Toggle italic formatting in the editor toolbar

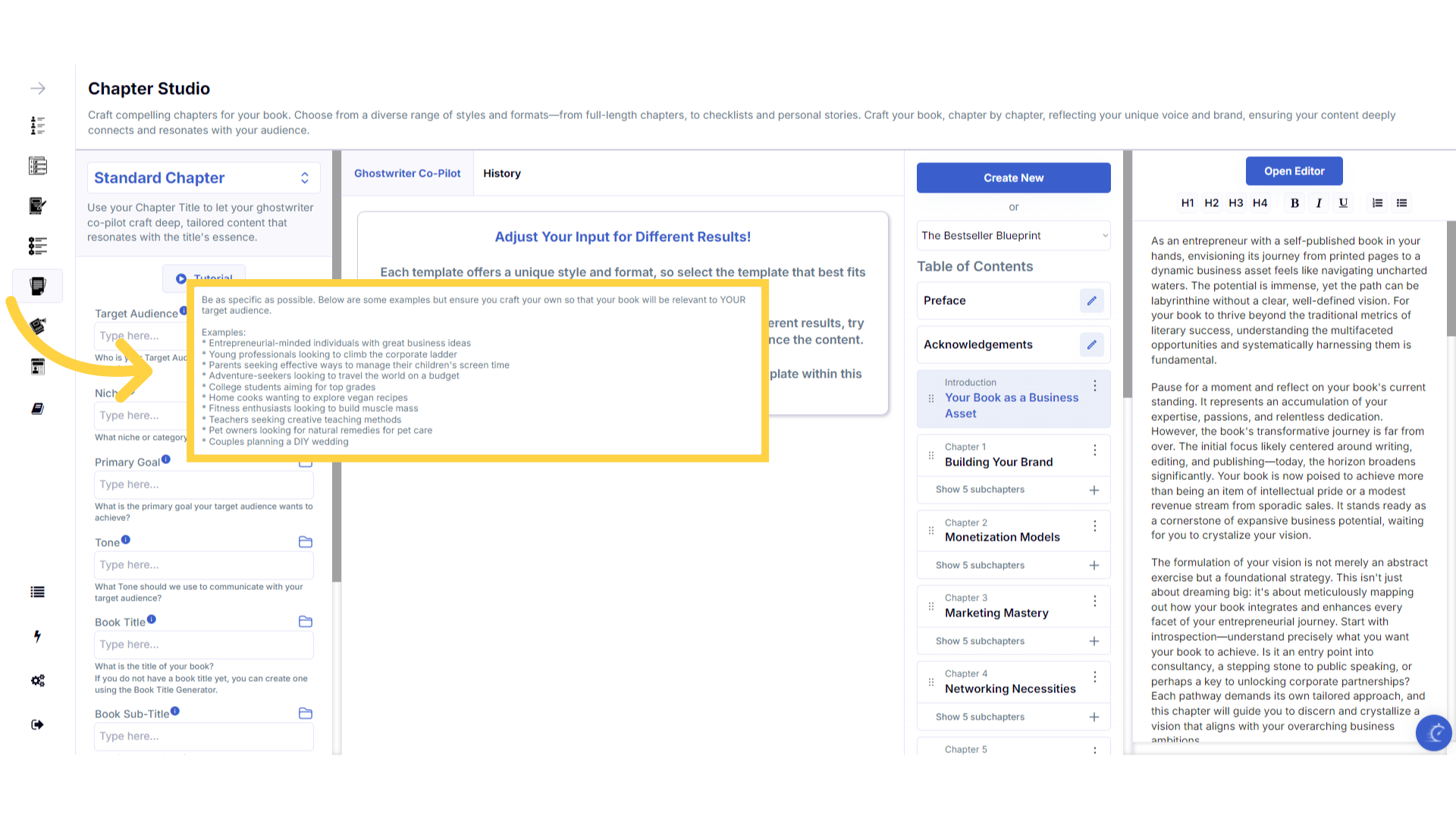pos(1319,202)
